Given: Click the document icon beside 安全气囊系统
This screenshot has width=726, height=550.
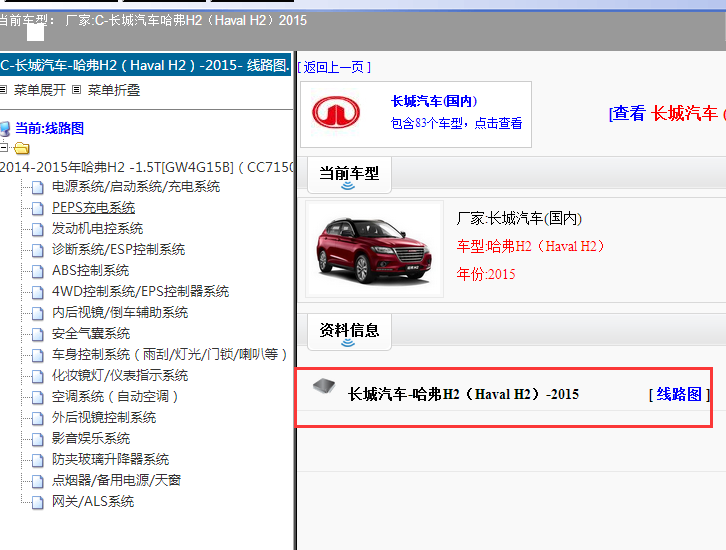Looking at the screenshot, I should (38, 334).
